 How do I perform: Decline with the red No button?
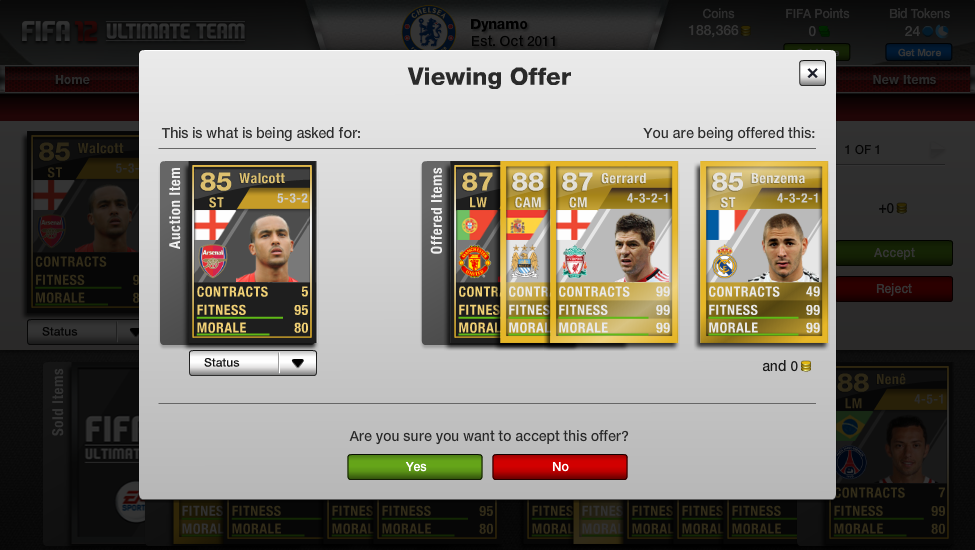(x=560, y=467)
